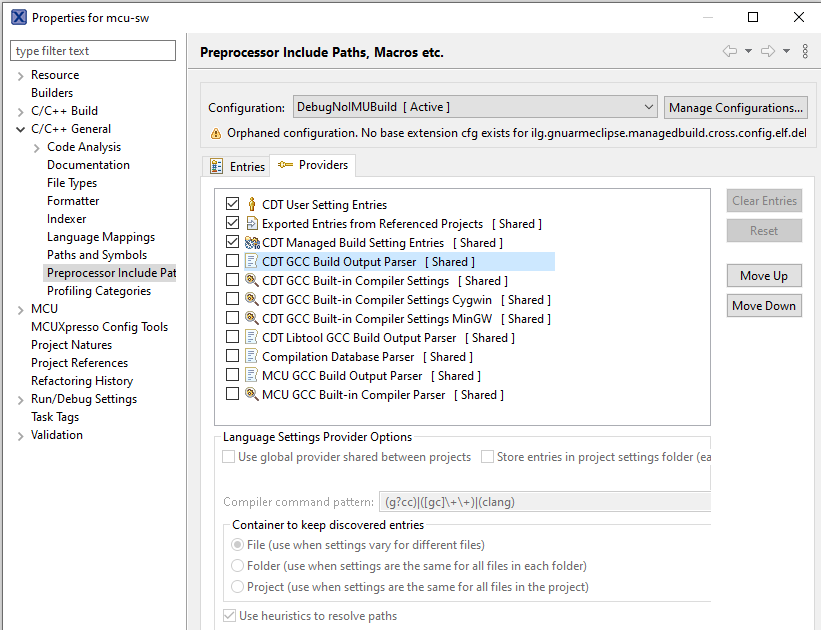This screenshot has width=821, height=630.
Task: Click the Exported Entries provider icon
Action: point(252,224)
